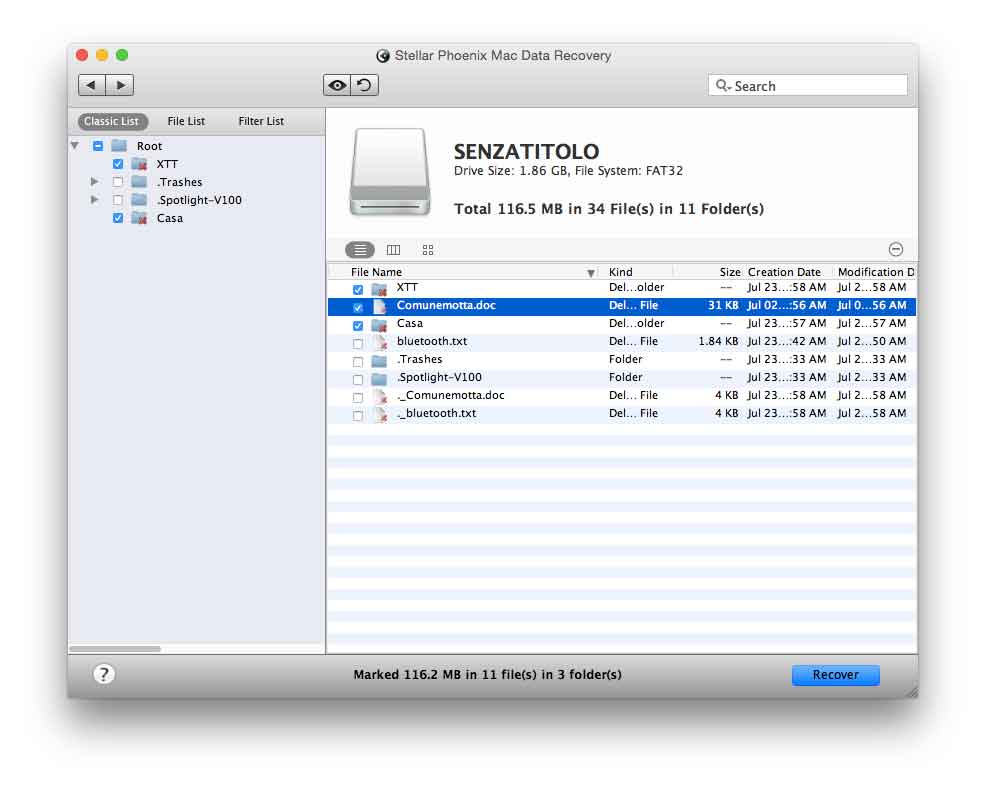The height and width of the screenshot is (790, 986).
Task: Select the Root tree item label
Action: click(150, 146)
